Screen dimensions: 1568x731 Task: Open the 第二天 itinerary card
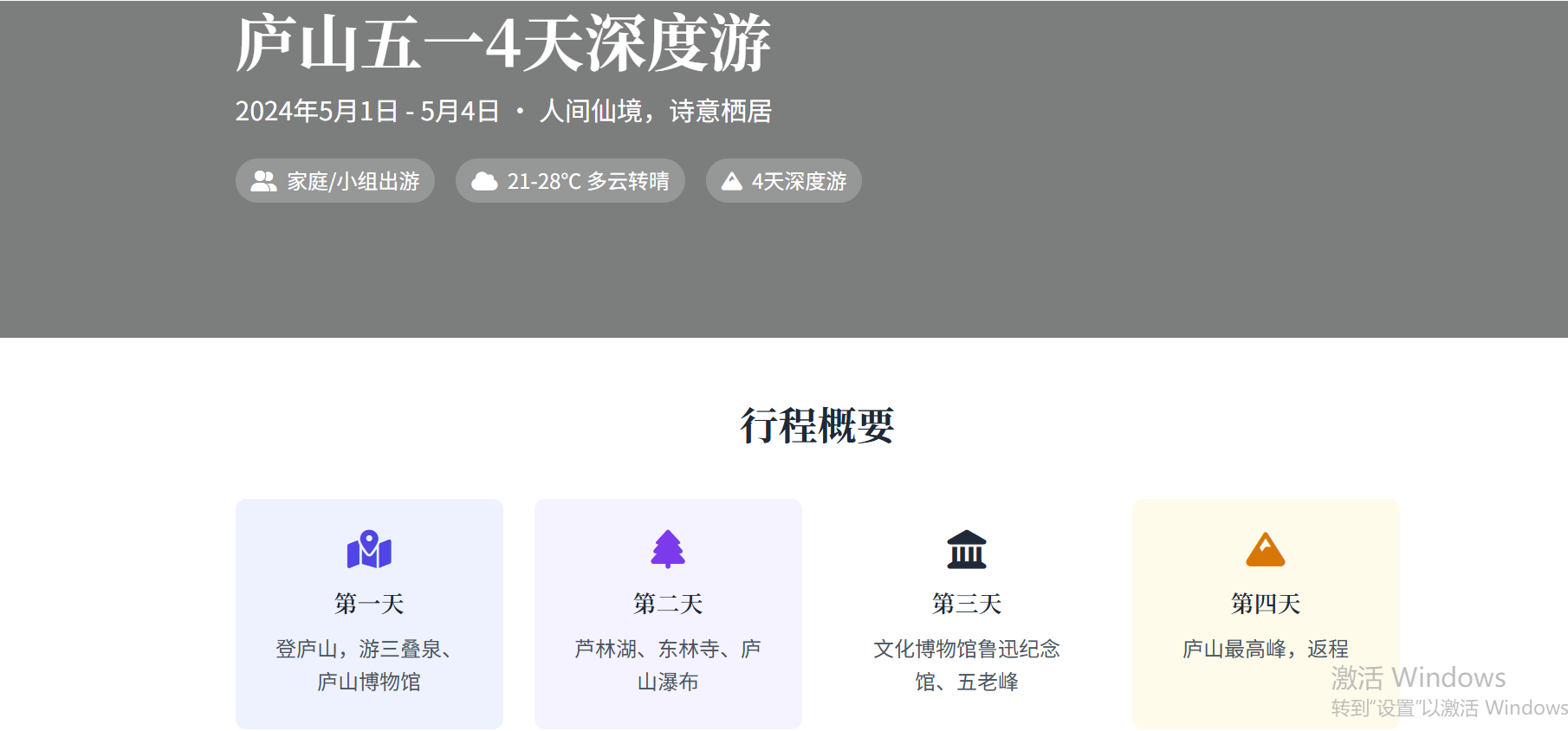[x=668, y=613]
